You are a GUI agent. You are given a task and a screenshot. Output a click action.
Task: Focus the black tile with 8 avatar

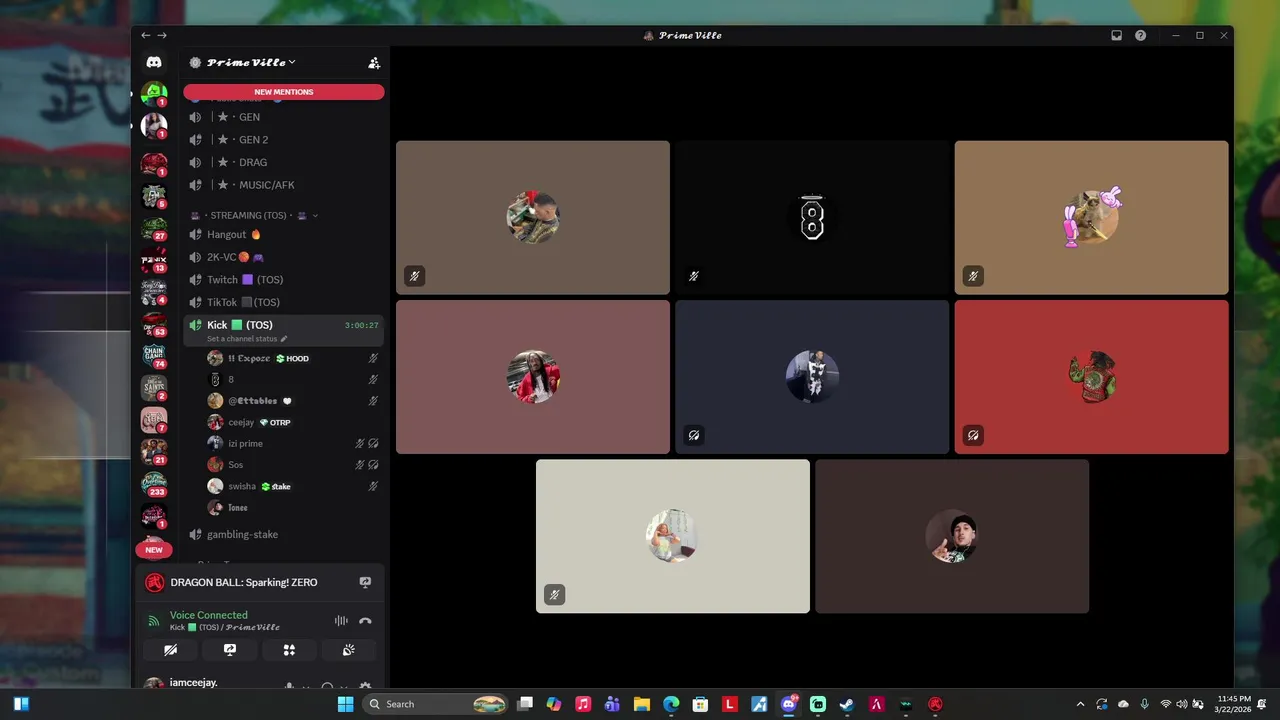click(x=812, y=217)
